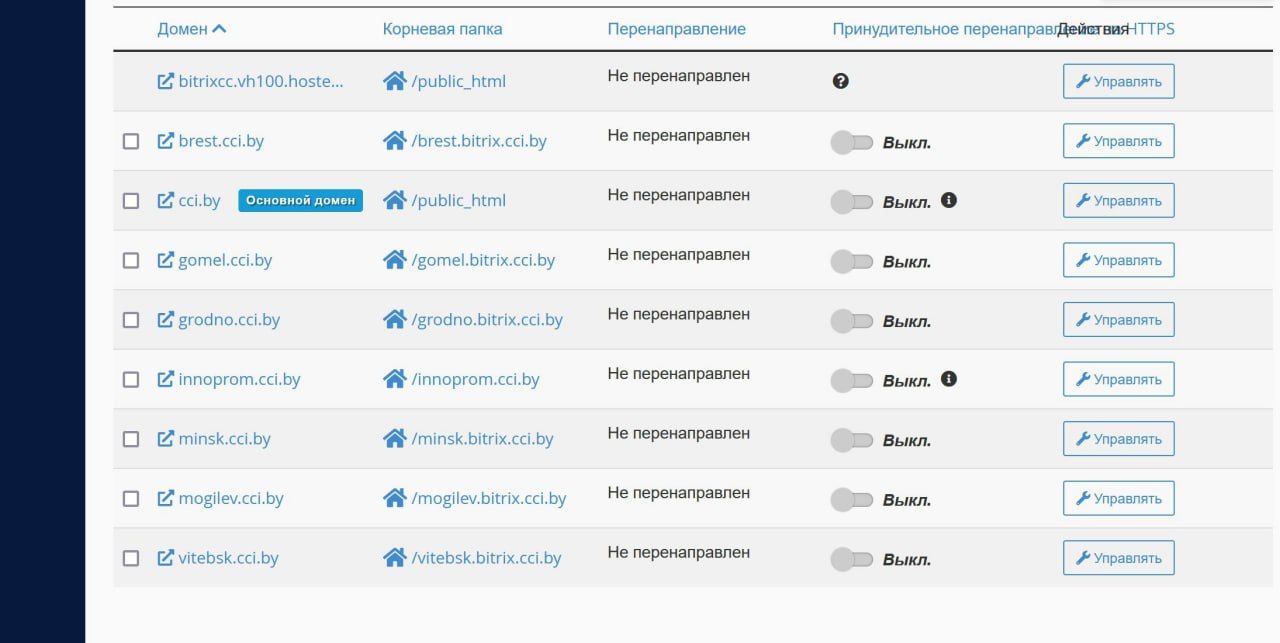Select the checkbox for gomel.cci.by

[x=131, y=260]
